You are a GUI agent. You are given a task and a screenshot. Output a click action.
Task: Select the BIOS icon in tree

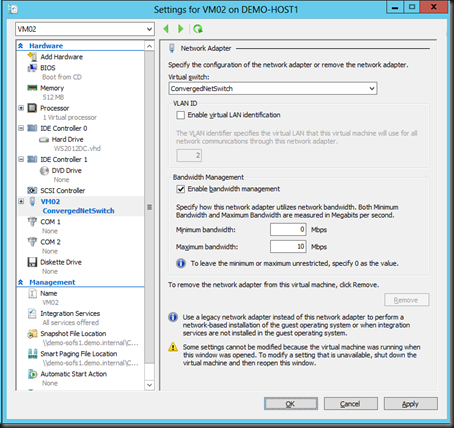tap(32, 68)
